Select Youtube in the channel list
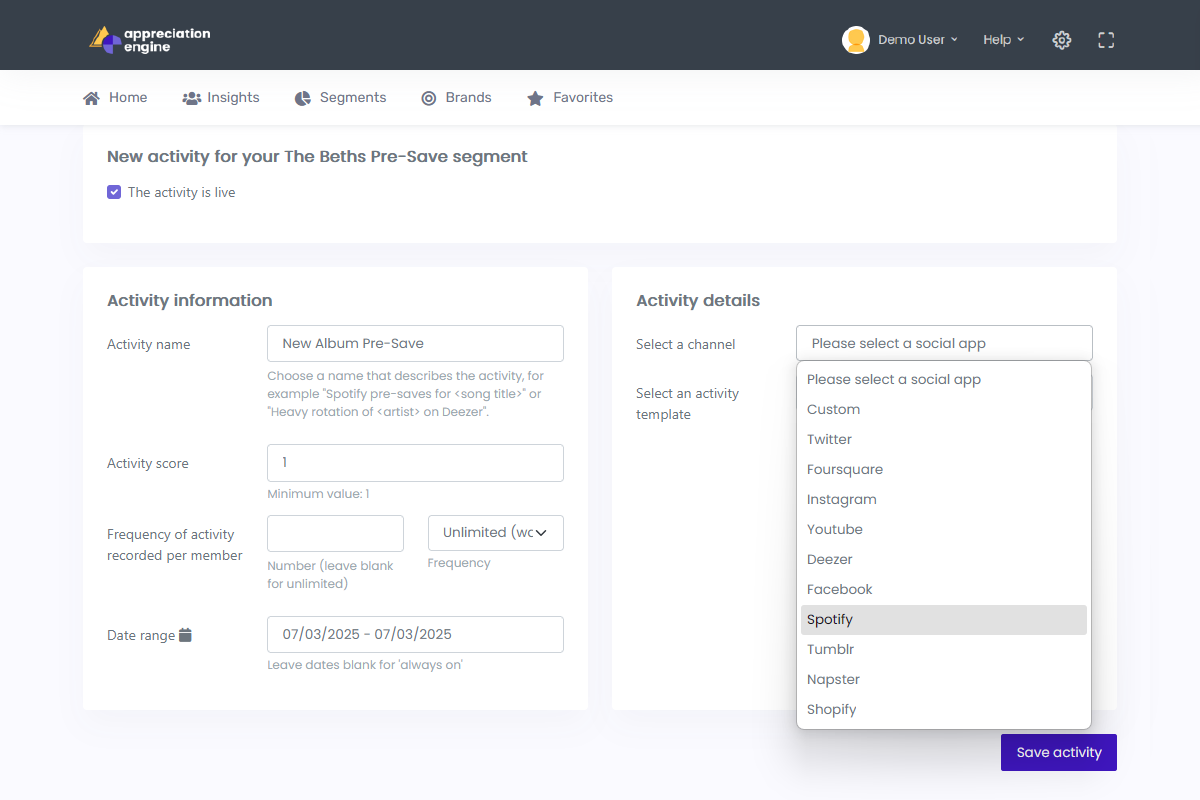The height and width of the screenshot is (800, 1200). click(944, 529)
